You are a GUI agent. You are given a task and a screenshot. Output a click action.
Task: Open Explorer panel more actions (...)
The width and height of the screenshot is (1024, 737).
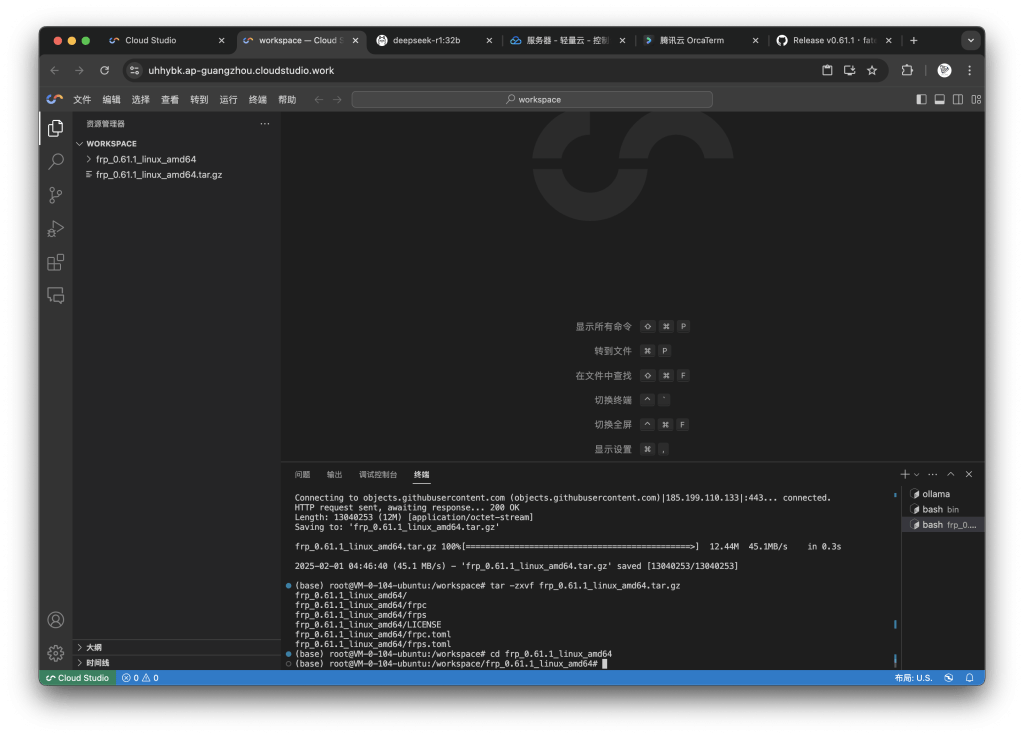click(264, 123)
